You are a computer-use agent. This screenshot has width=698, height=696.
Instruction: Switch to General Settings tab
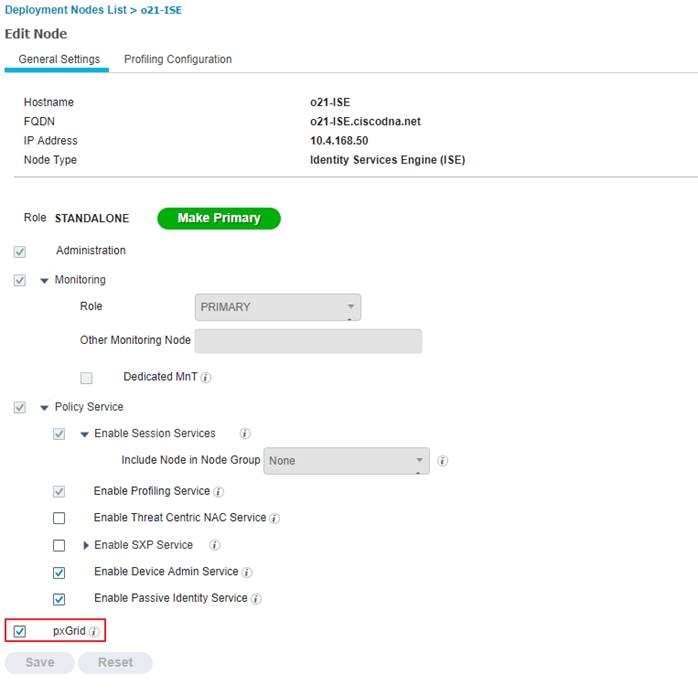(59, 59)
